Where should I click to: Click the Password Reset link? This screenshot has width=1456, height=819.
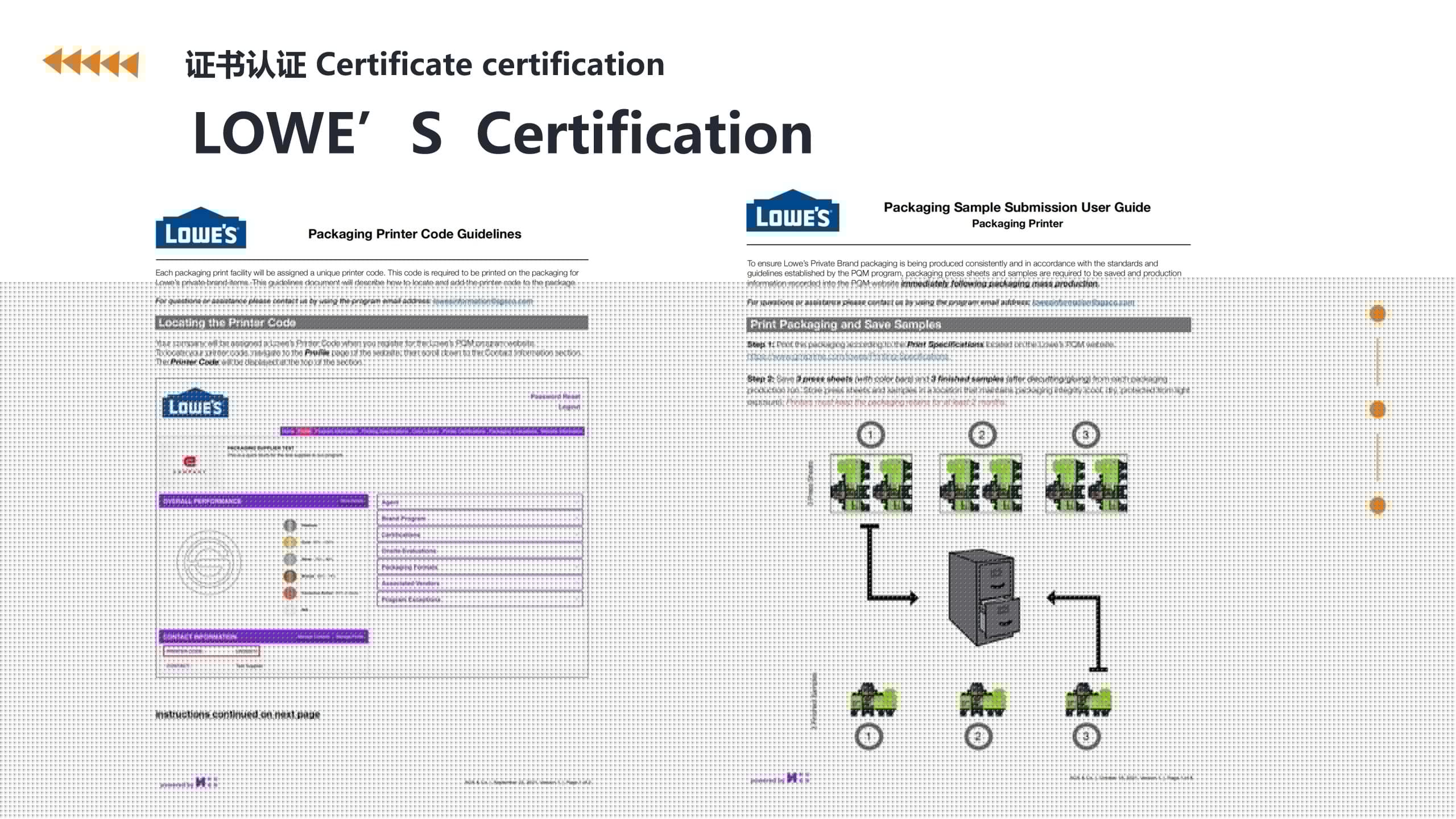point(555,396)
